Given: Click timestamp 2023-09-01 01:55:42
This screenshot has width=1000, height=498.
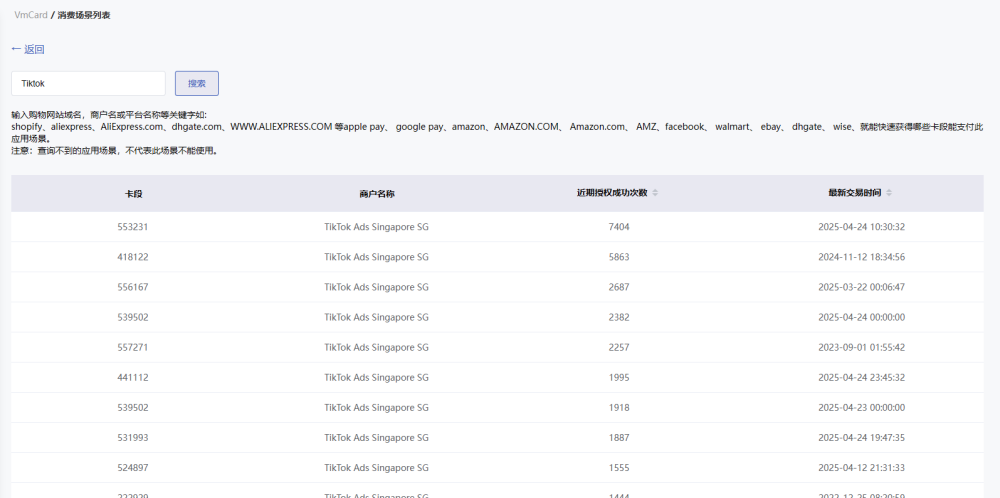Looking at the screenshot, I should pyautogui.click(x=862, y=348).
